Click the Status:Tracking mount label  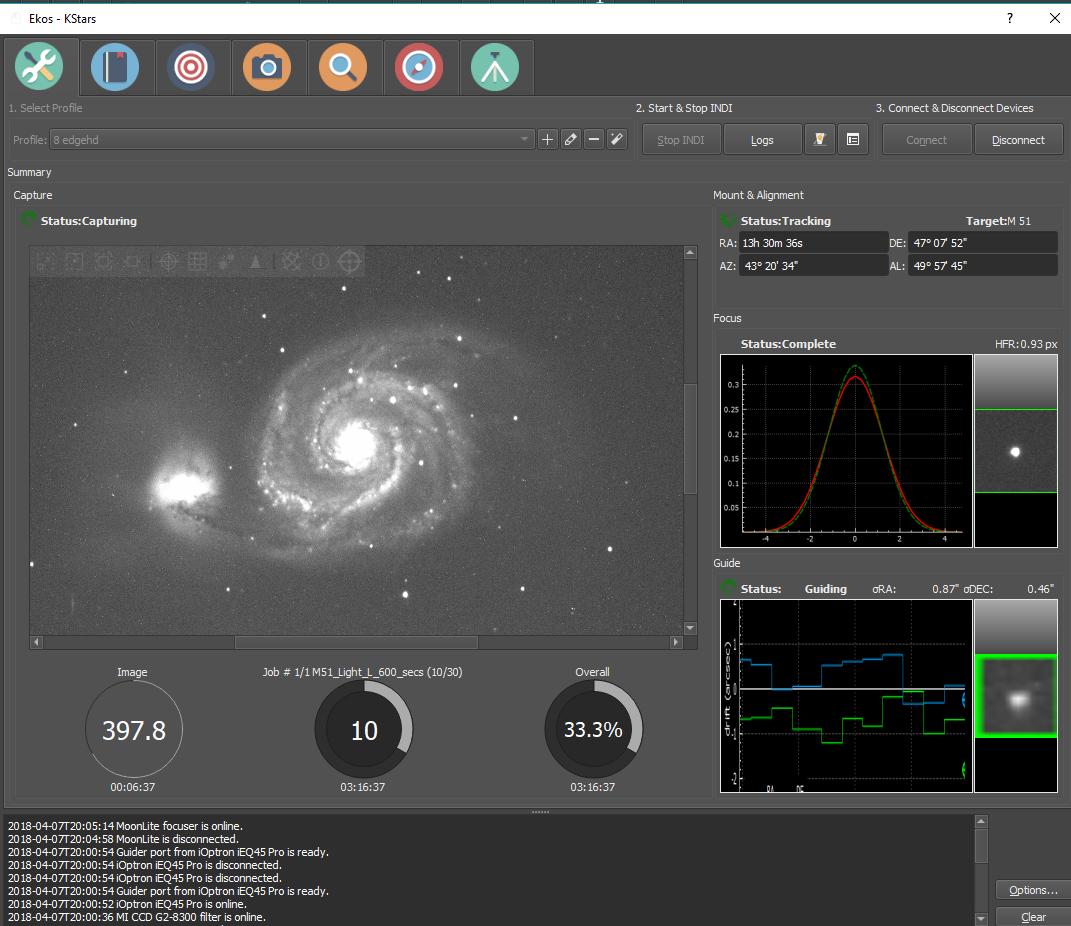point(785,221)
